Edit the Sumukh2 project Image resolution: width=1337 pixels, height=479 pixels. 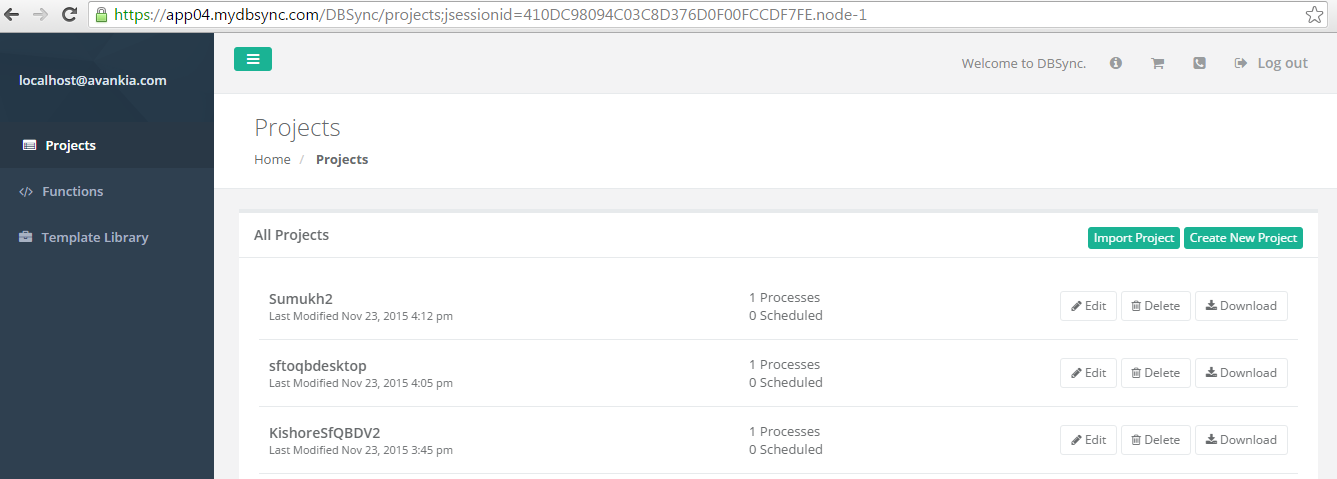coord(1088,306)
